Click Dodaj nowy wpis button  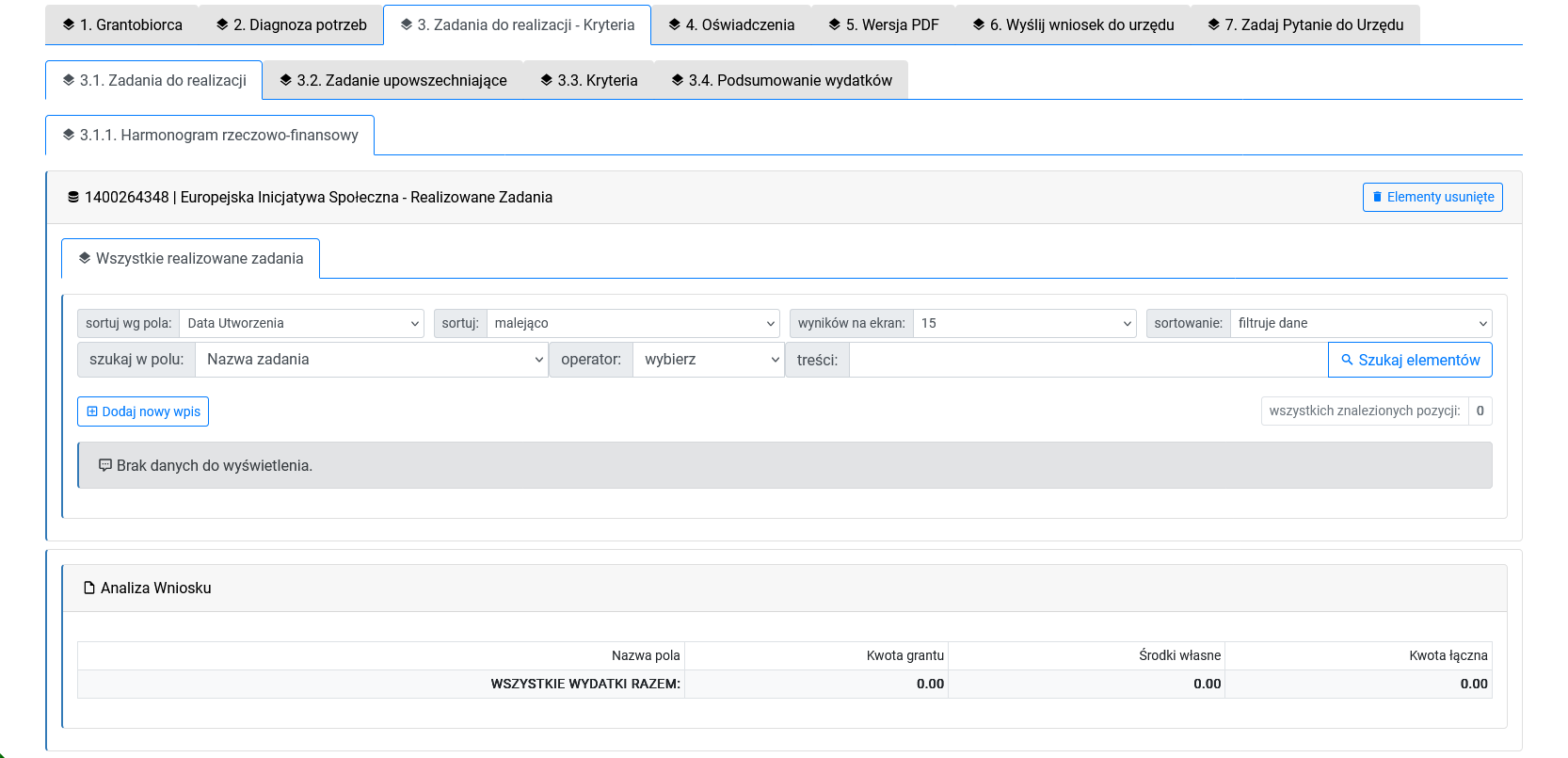pos(143,411)
